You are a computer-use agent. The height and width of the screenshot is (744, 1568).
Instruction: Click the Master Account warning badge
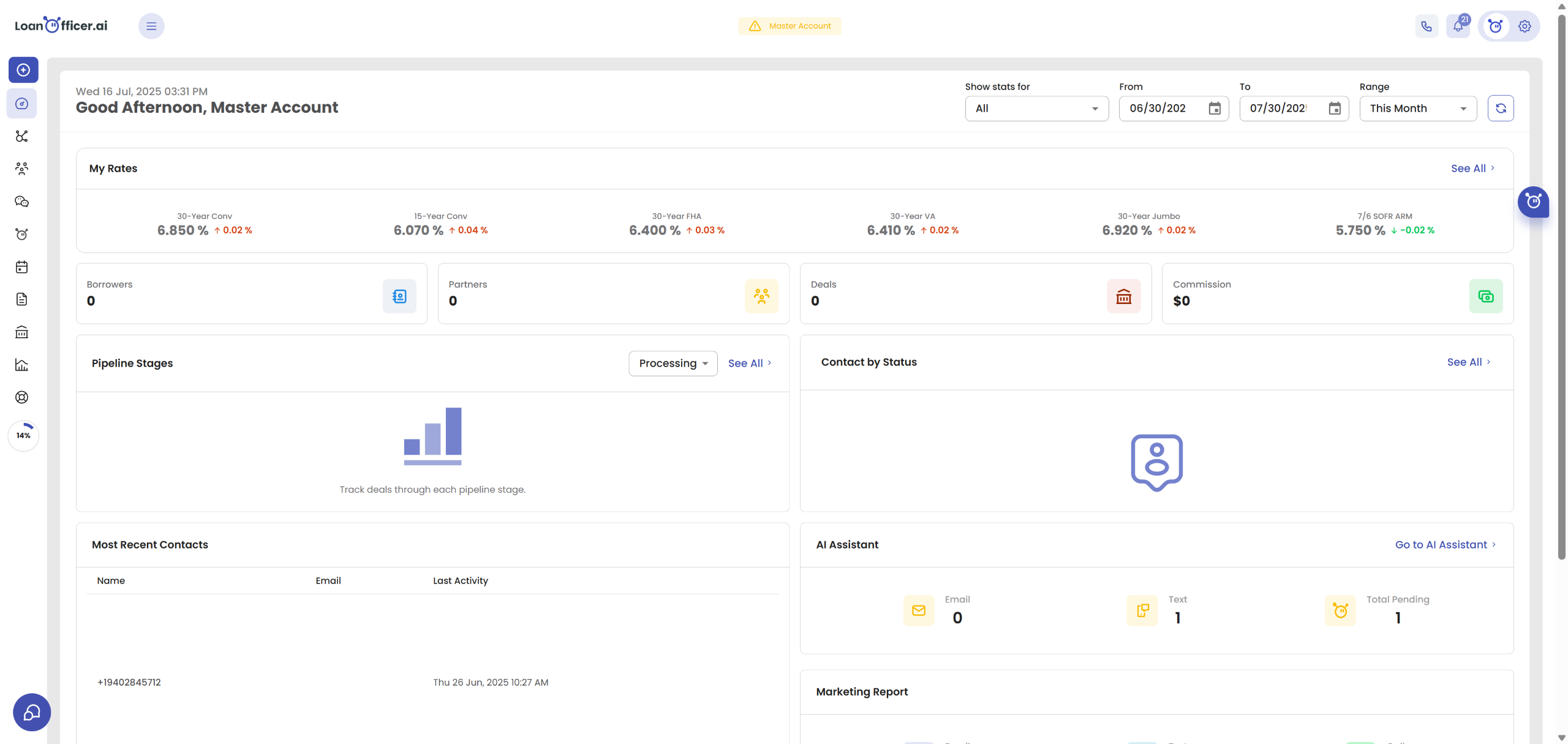[x=790, y=26]
